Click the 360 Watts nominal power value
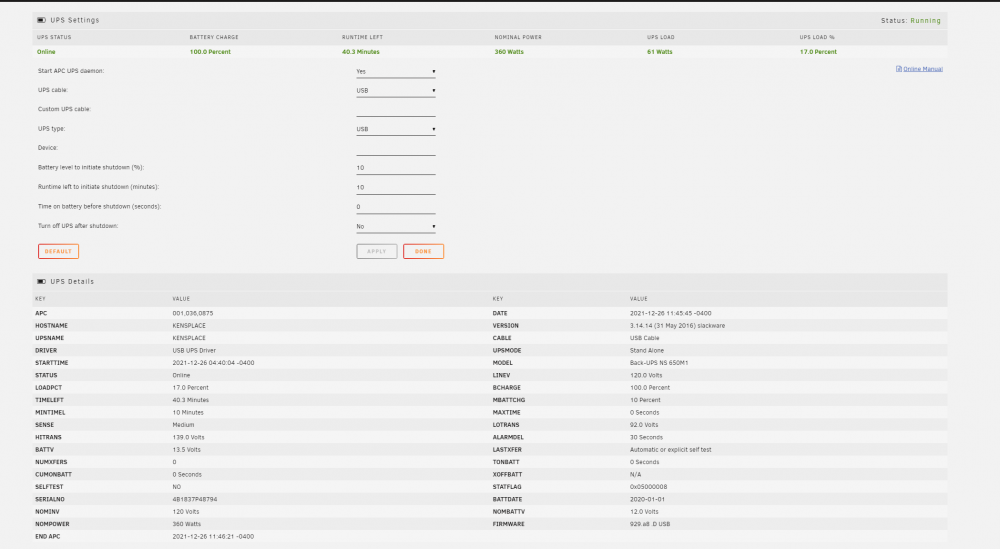 pyautogui.click(x=509, y=52)
